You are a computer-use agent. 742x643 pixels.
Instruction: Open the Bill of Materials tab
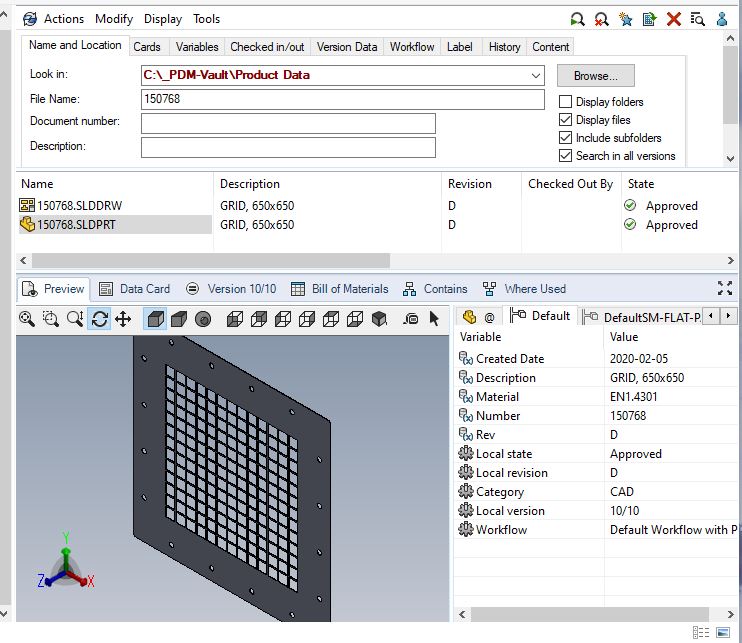coord(339,289)
